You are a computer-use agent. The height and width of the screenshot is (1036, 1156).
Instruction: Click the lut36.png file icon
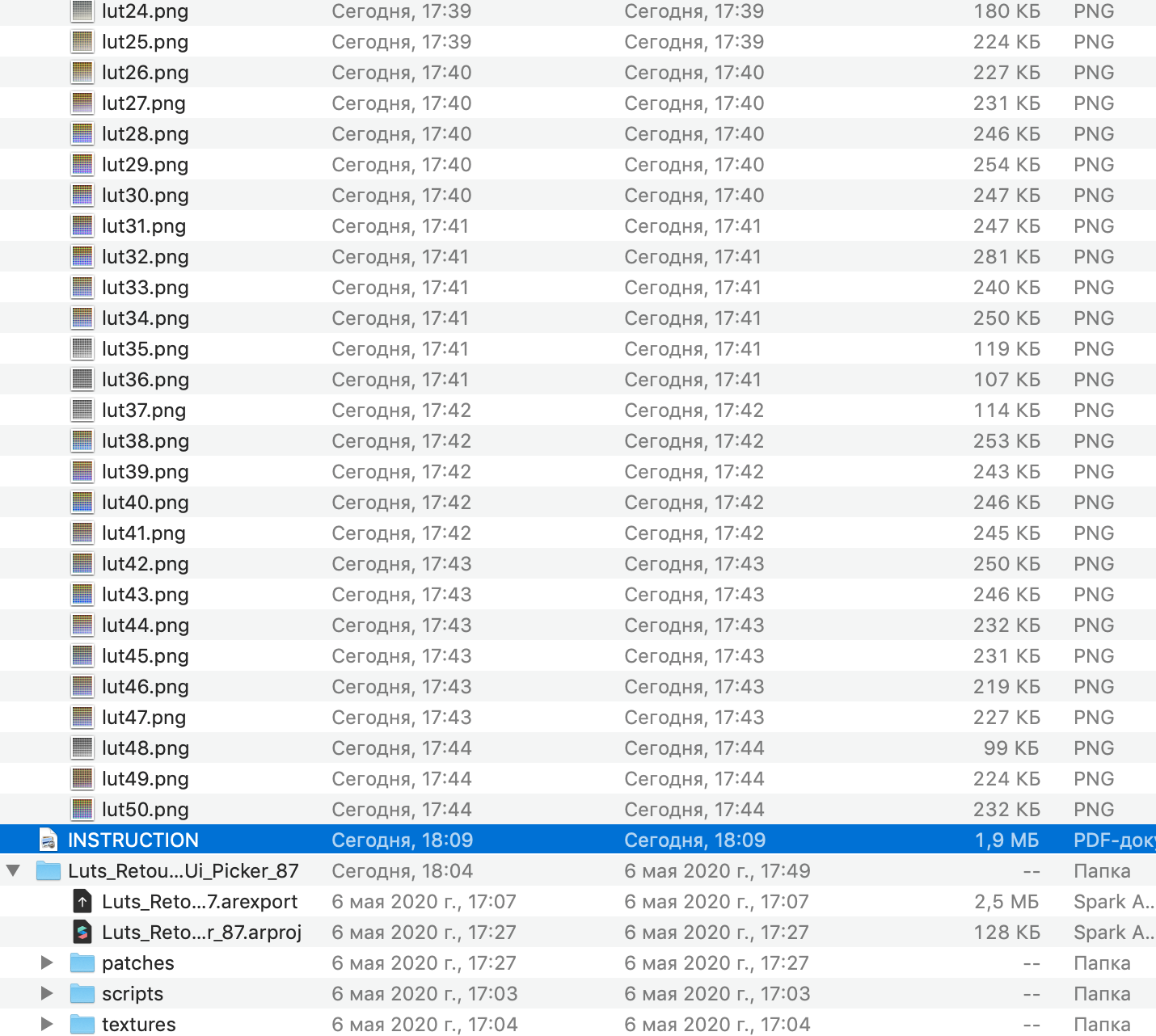coord(82,380)
